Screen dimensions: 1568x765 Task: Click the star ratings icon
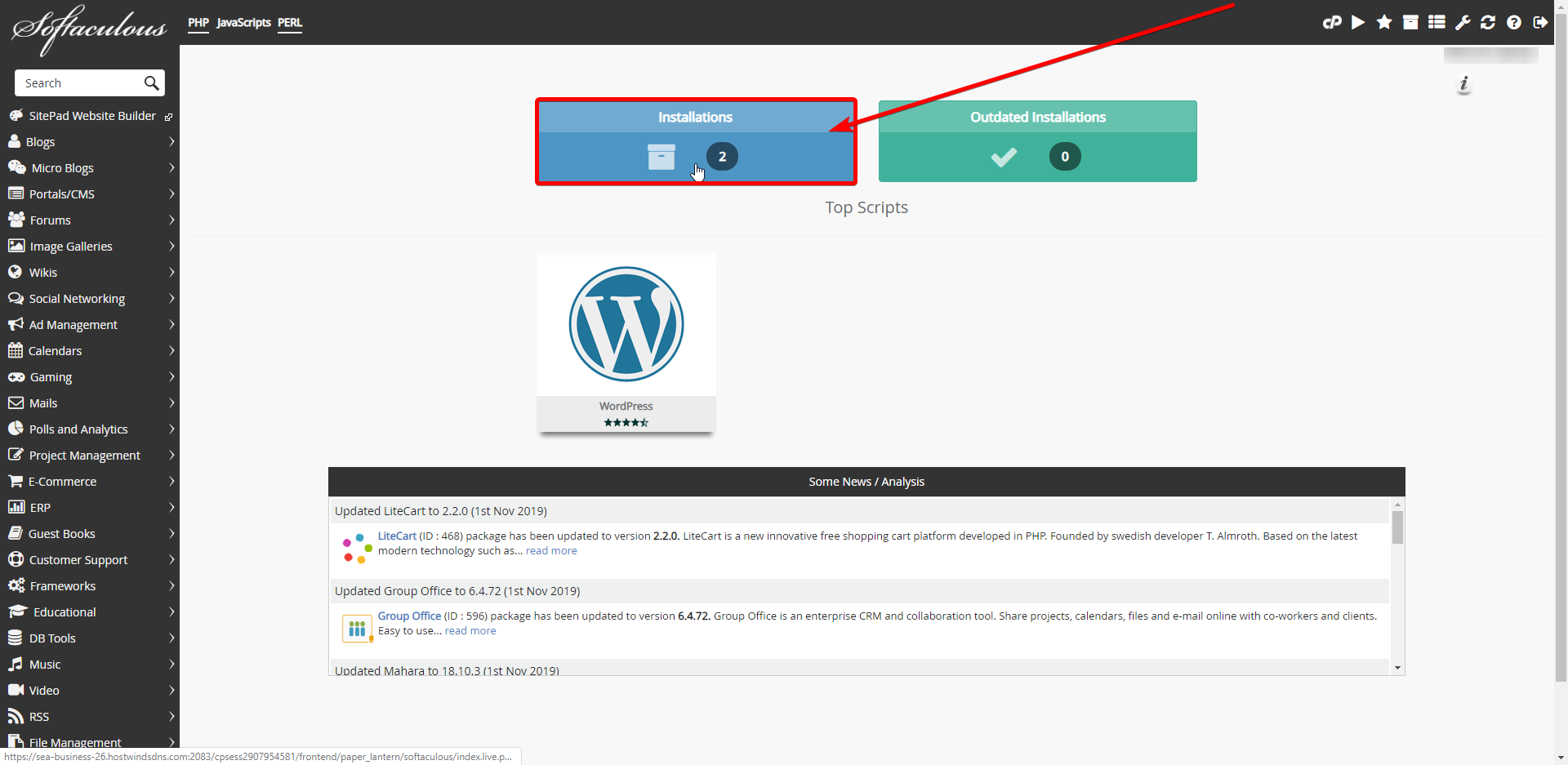pos(1384,22)
